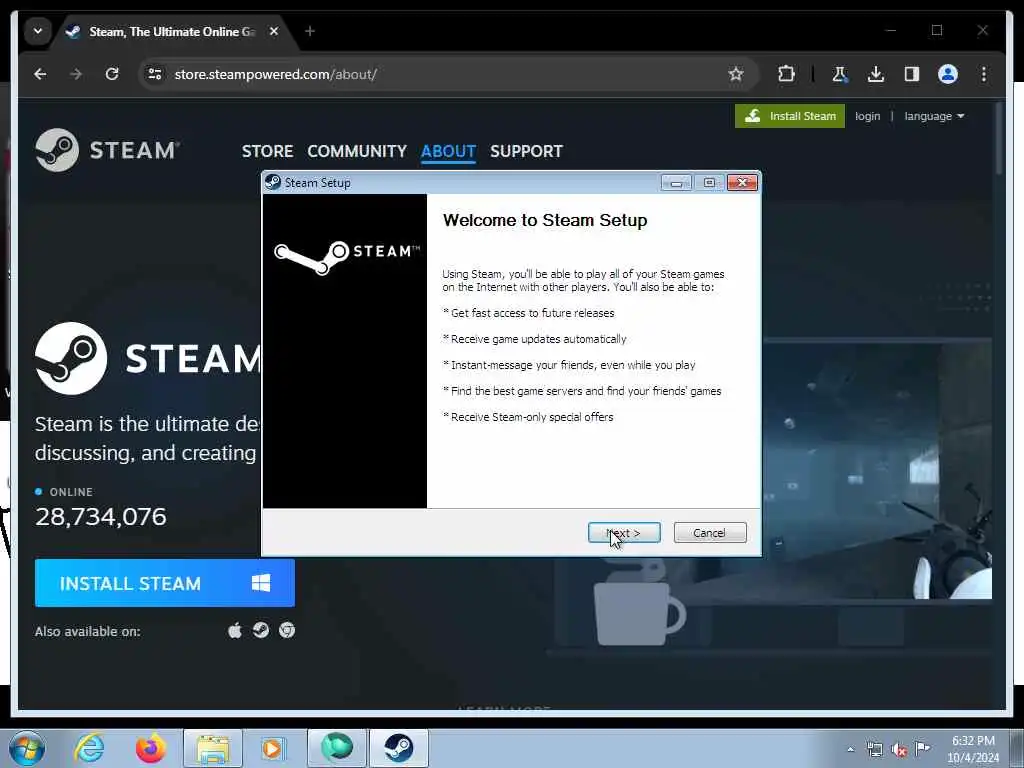
Task: Click the muted volume tray icon
Action: pyautogui.click(x=899, y=750)
